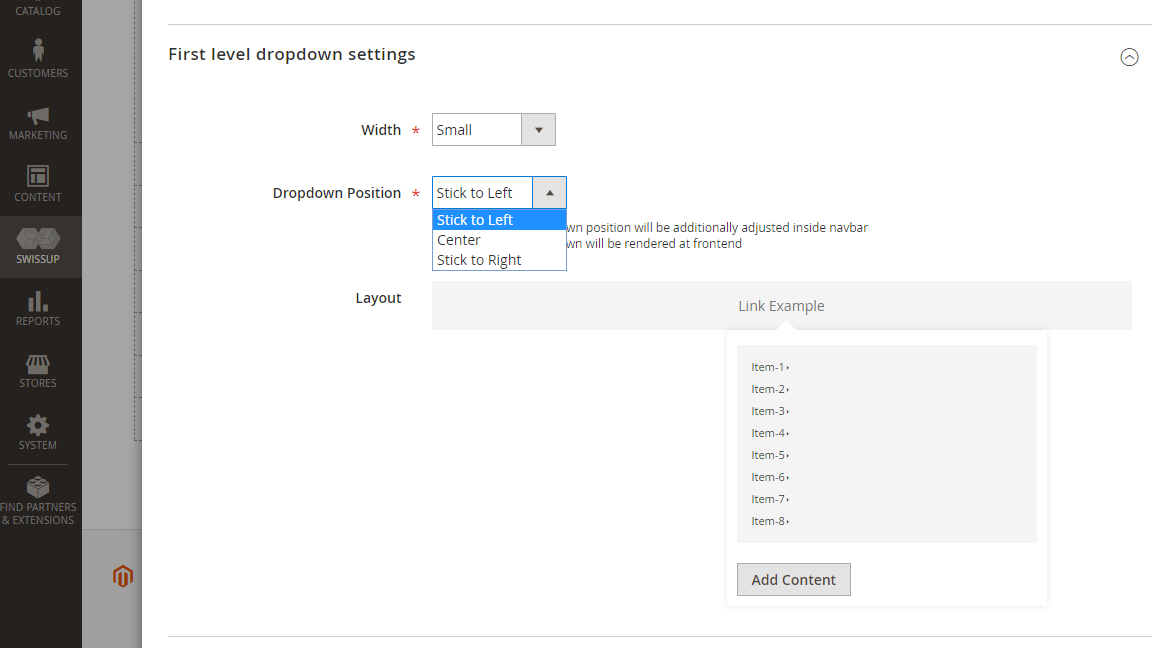Open the Swissup sidebar menu
This screenshot has height=648, width=1173.
(38, 246)
